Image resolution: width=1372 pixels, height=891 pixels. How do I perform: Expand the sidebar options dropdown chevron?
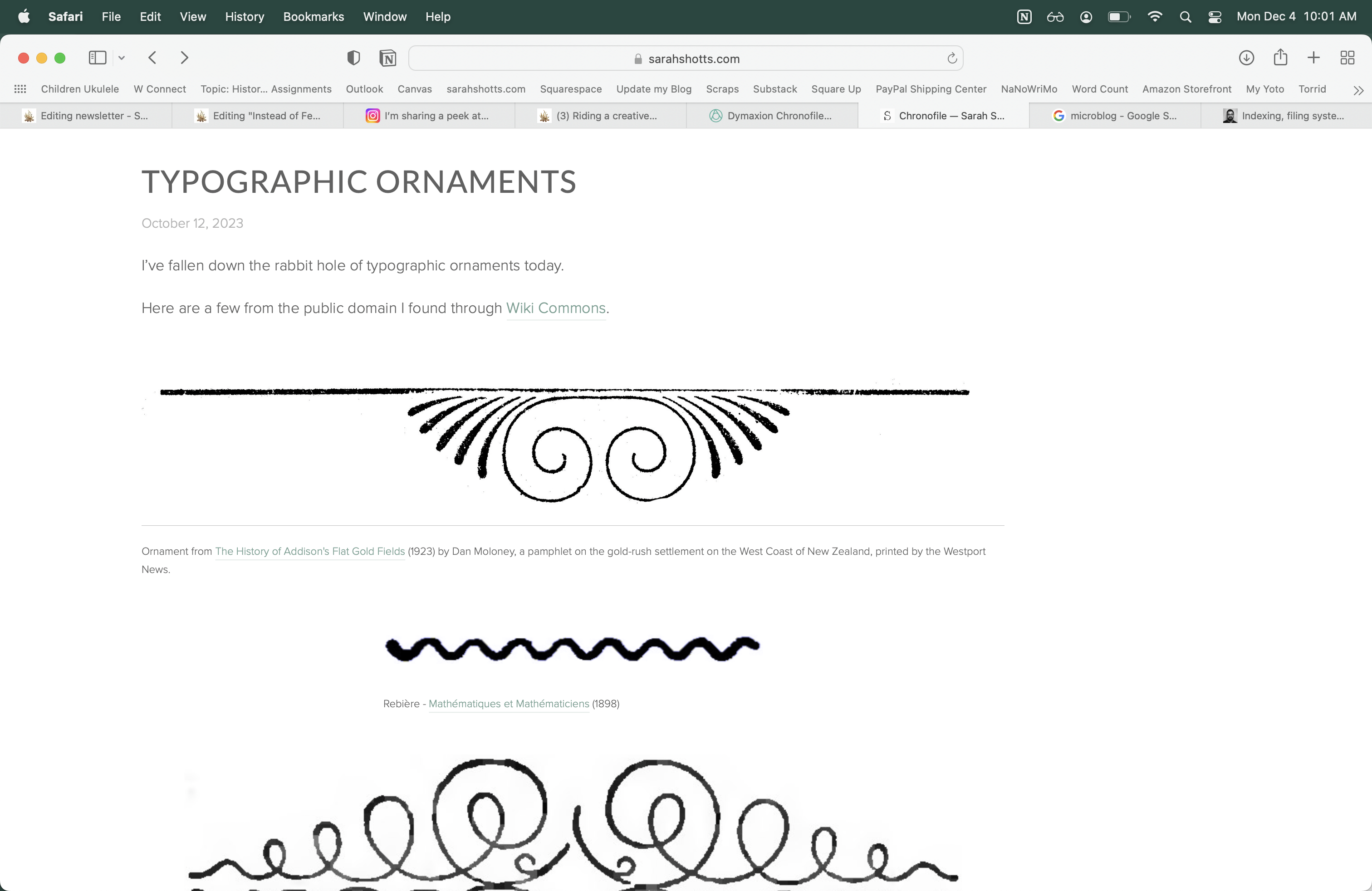(122, 58)
